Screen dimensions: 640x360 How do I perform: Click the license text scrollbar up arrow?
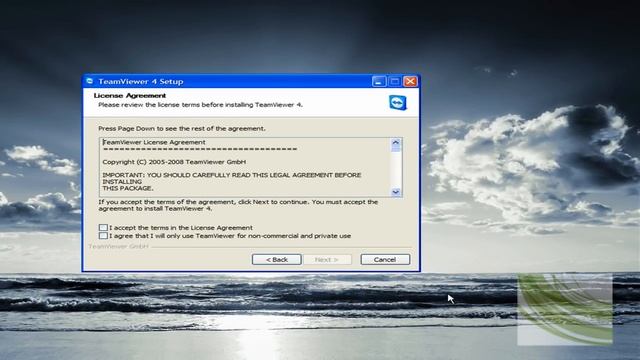[x=395, y=142]
